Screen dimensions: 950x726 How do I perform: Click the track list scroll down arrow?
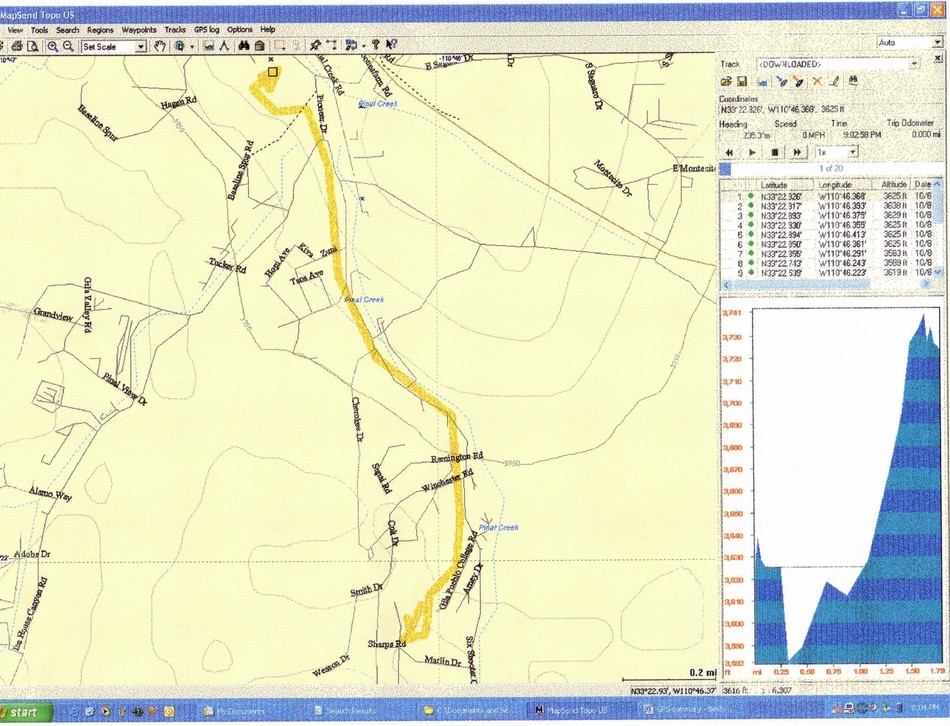click(938, 273)
